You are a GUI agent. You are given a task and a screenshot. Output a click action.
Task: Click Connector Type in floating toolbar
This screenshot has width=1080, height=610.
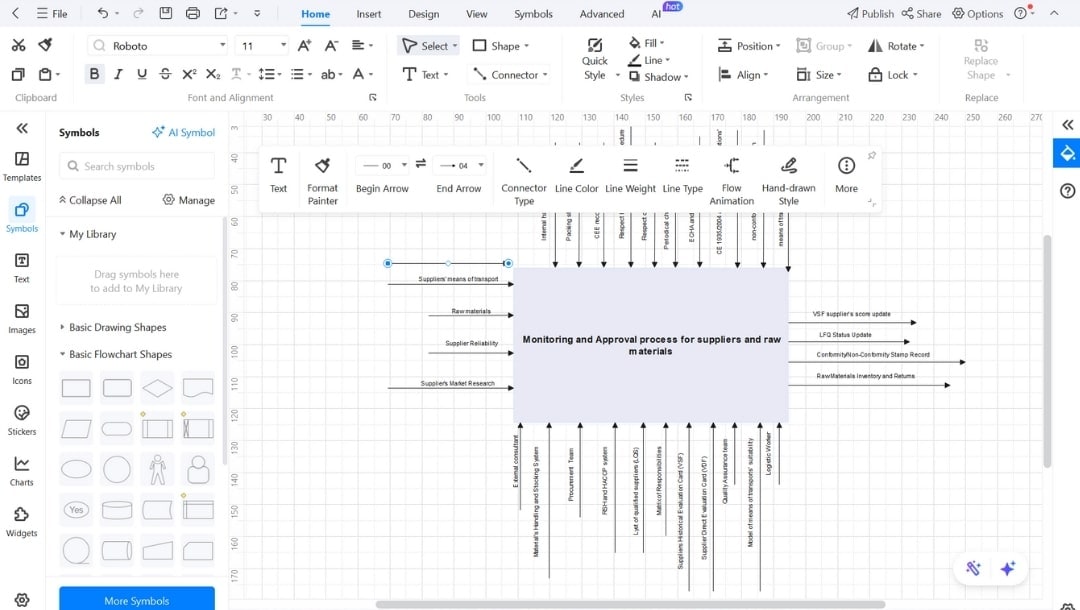(x=523, y=181)
